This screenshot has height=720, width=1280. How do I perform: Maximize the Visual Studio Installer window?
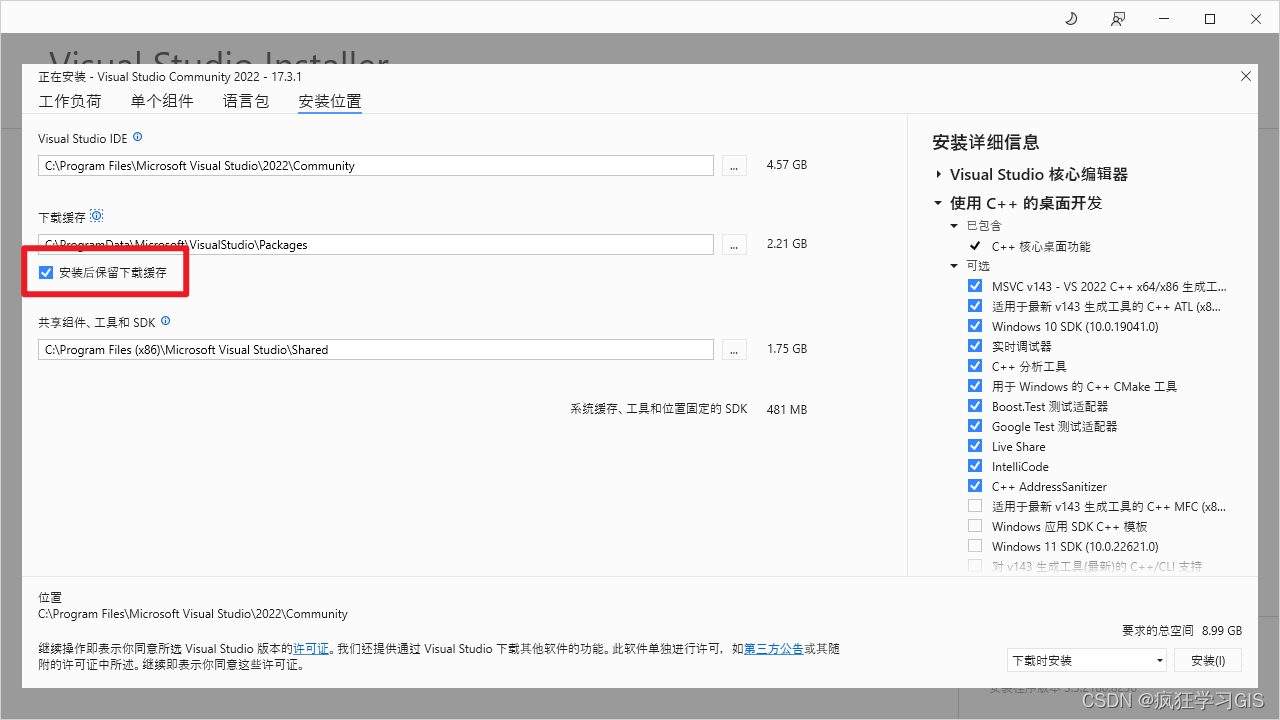(1210, 18)
